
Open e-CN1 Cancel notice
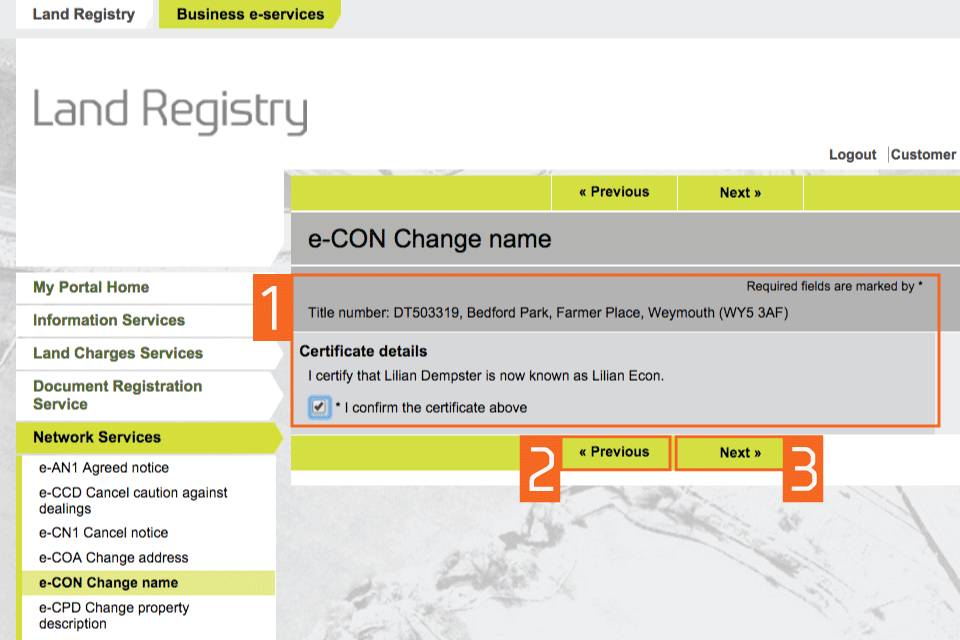(103, 533)
